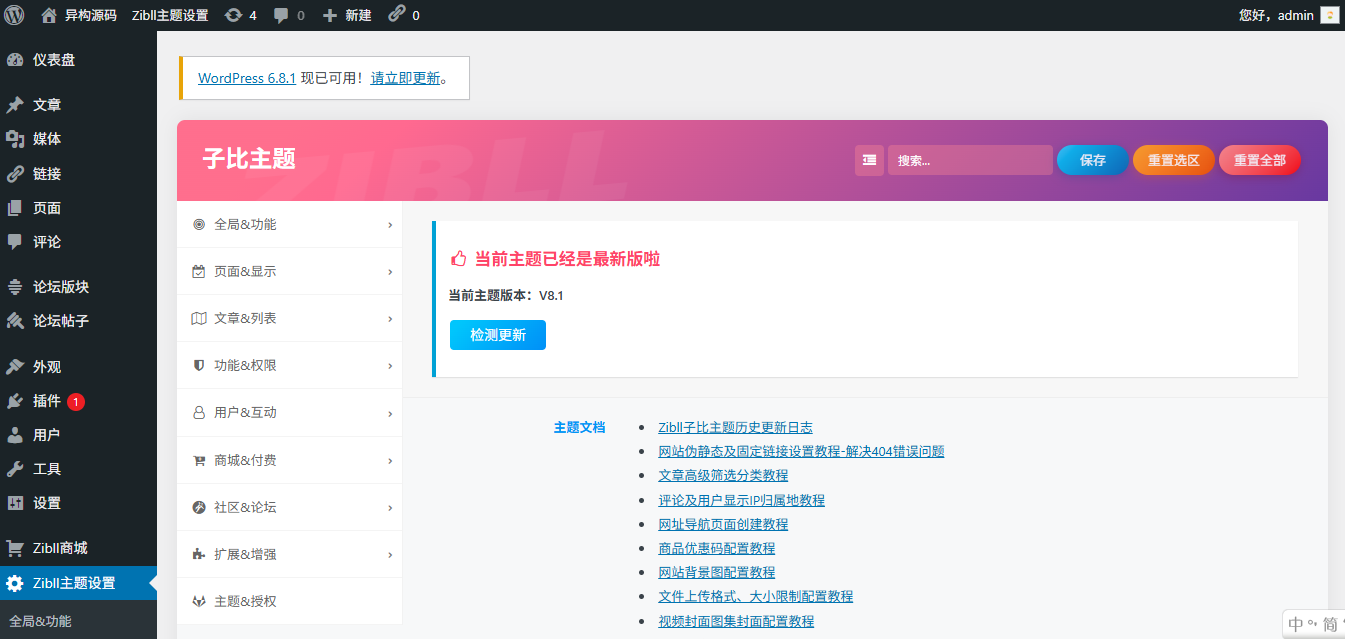Click inside the 搜索 search field
This screenshot has width=1345, height=639.
tap(970, 160)
